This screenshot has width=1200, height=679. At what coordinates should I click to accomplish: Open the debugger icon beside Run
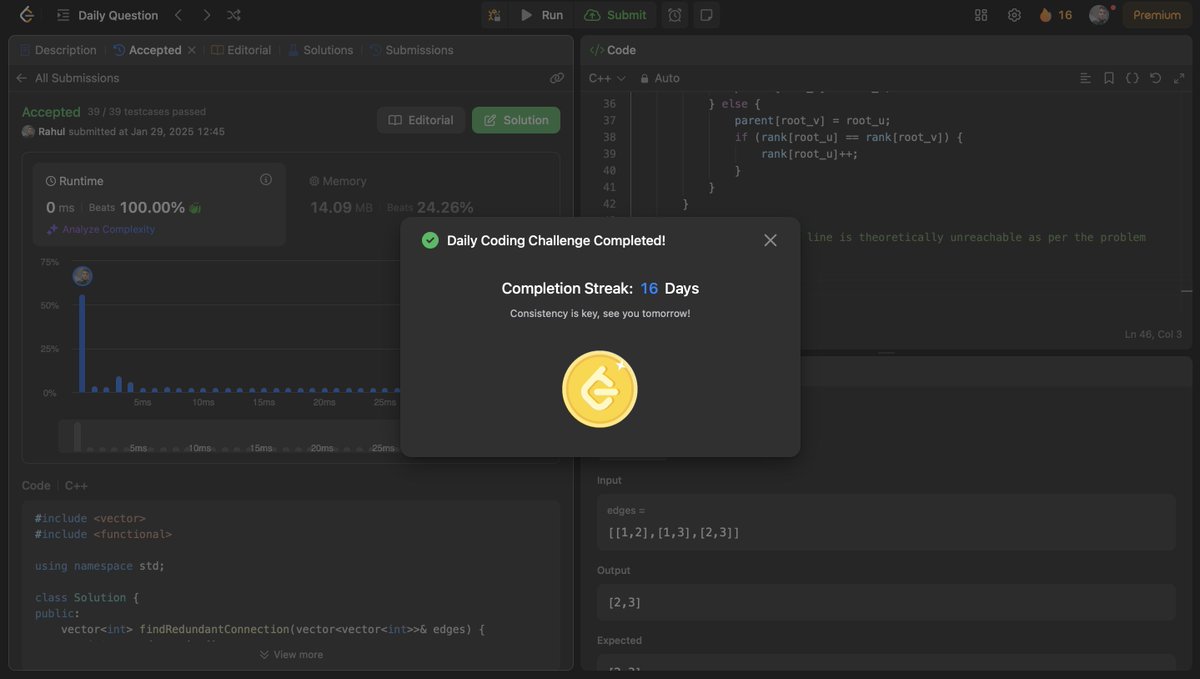pyautogui.click(x=494, y=15)
